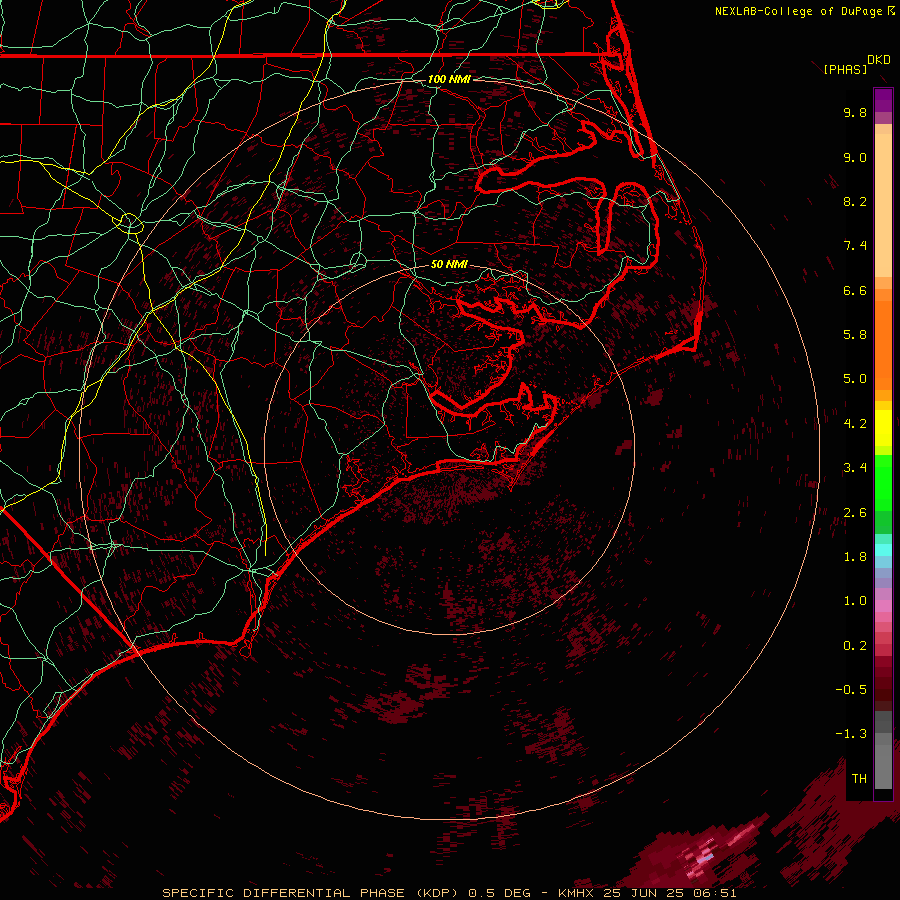Pick the gray bottom segment of color bar
The image size is (900, 900).
(883, 763)
